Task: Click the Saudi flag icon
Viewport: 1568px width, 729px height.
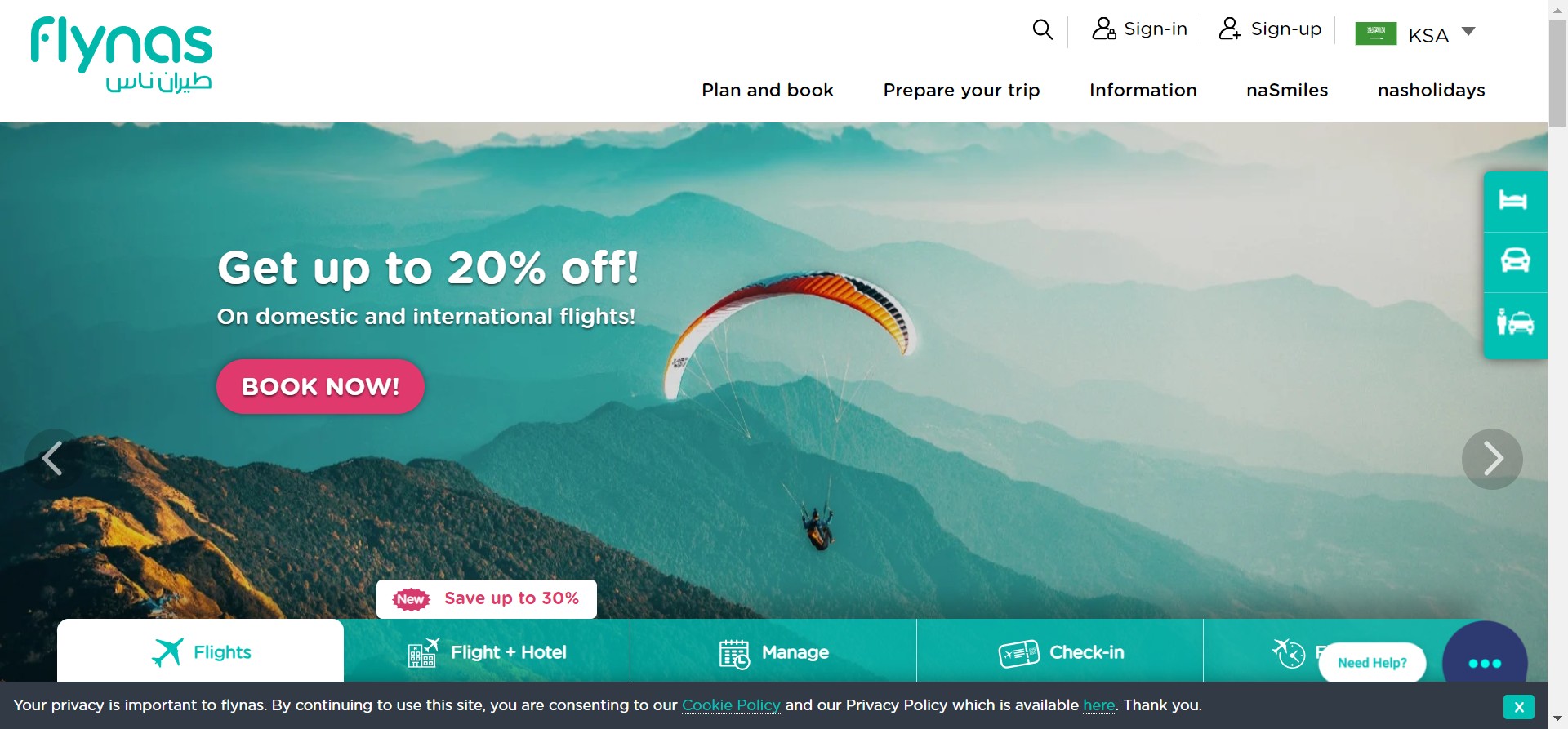Action: (x=1376, y=33)
